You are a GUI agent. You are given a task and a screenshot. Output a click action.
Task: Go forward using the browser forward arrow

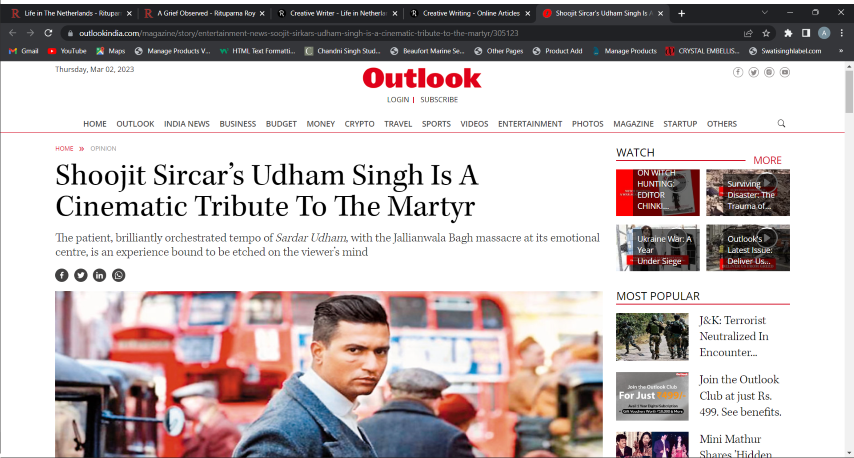pos(30,33)
